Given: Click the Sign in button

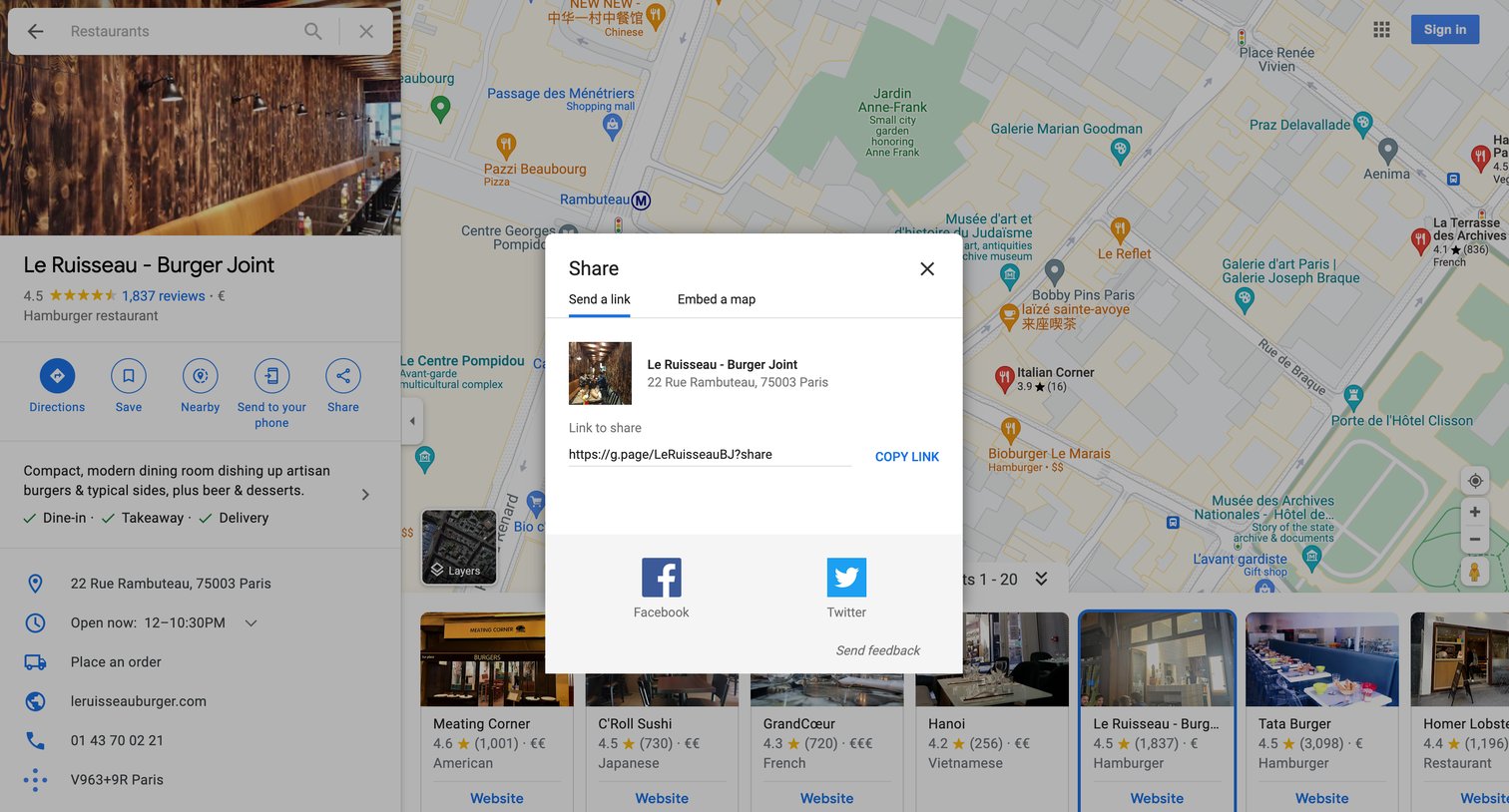Looking at the screenshot, I should pos(1445,30).
